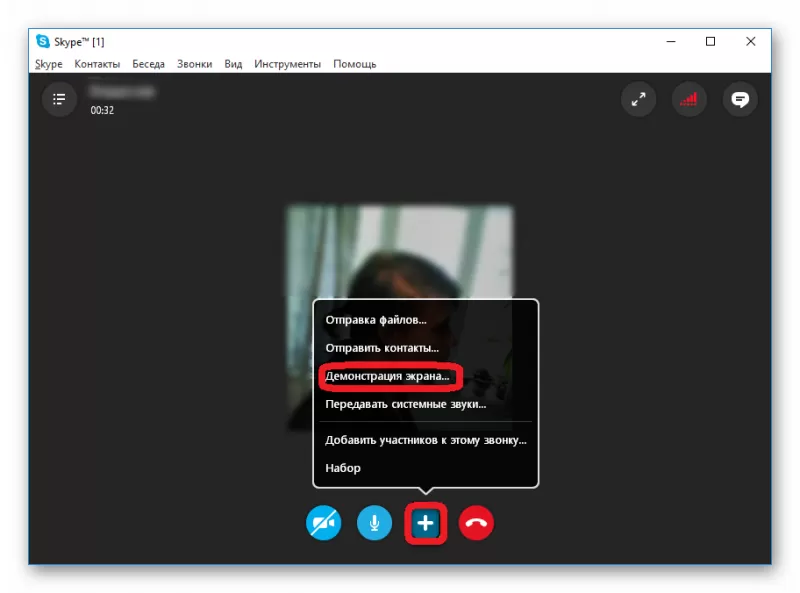Viewport: 800px width, 593px height.
Task: Click the Skype logo in the title bar
Action: pyautogui.click(x=43, y=41)
